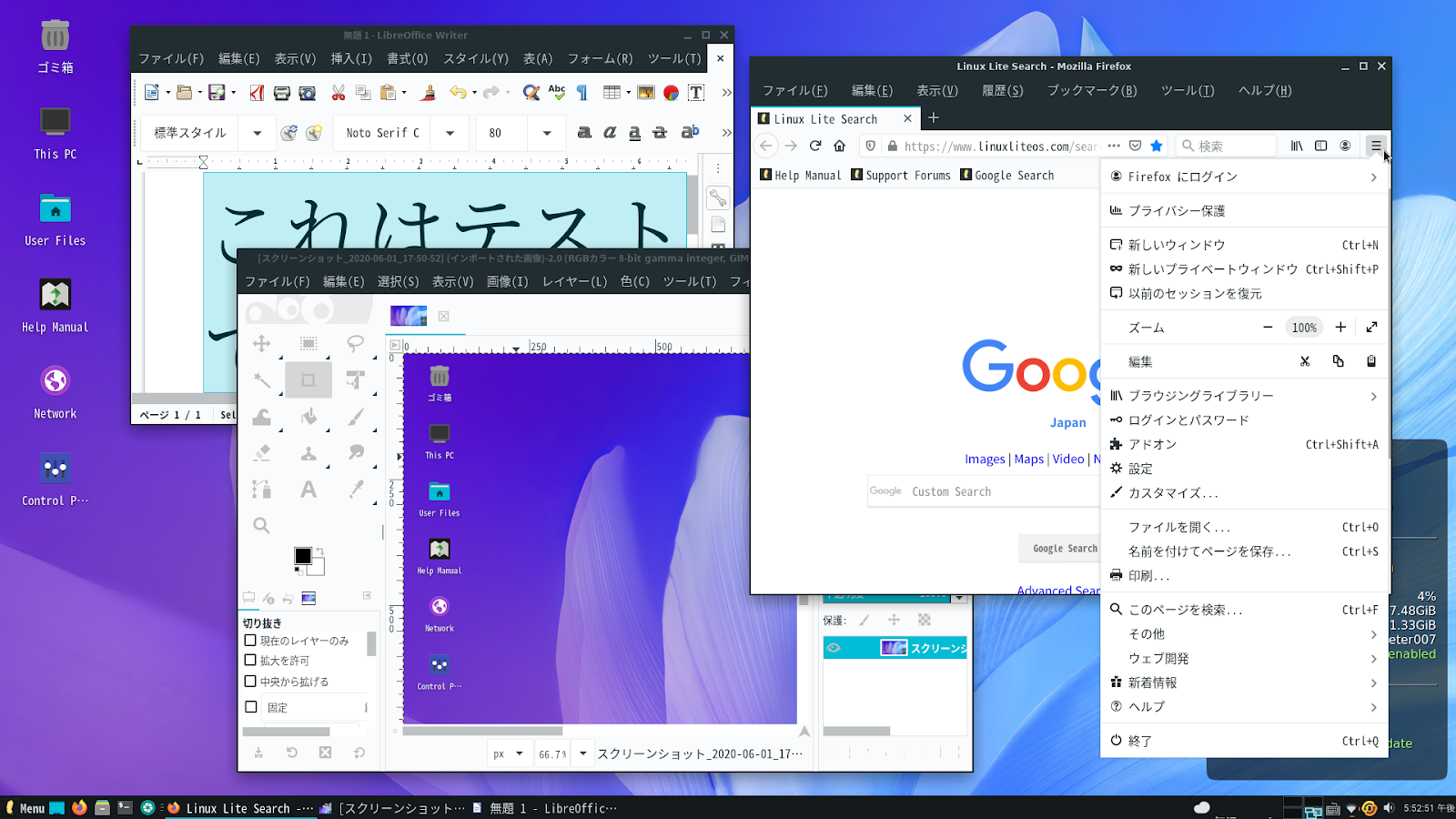Expand ウェブ開発 submenu
This screenshot has height=819, width=1456.
coord(1244,659)
